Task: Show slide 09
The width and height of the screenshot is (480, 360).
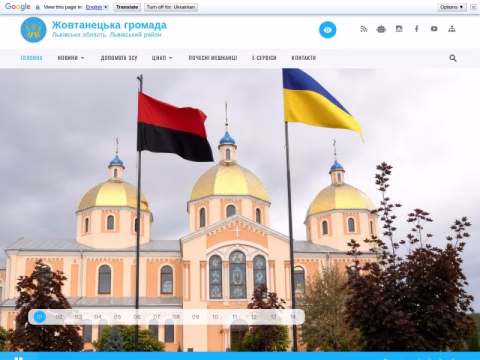Action: [196, 317]
